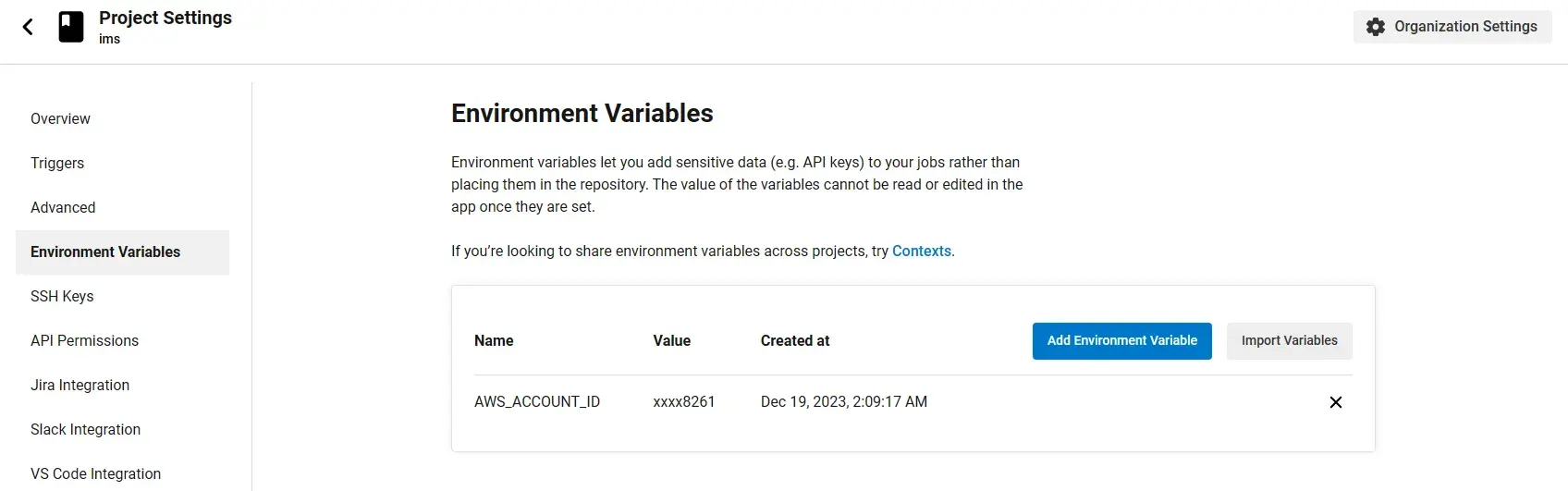Click the project bookmark icon beside Project Settings
1568x491 pixels.
(71, 27)
